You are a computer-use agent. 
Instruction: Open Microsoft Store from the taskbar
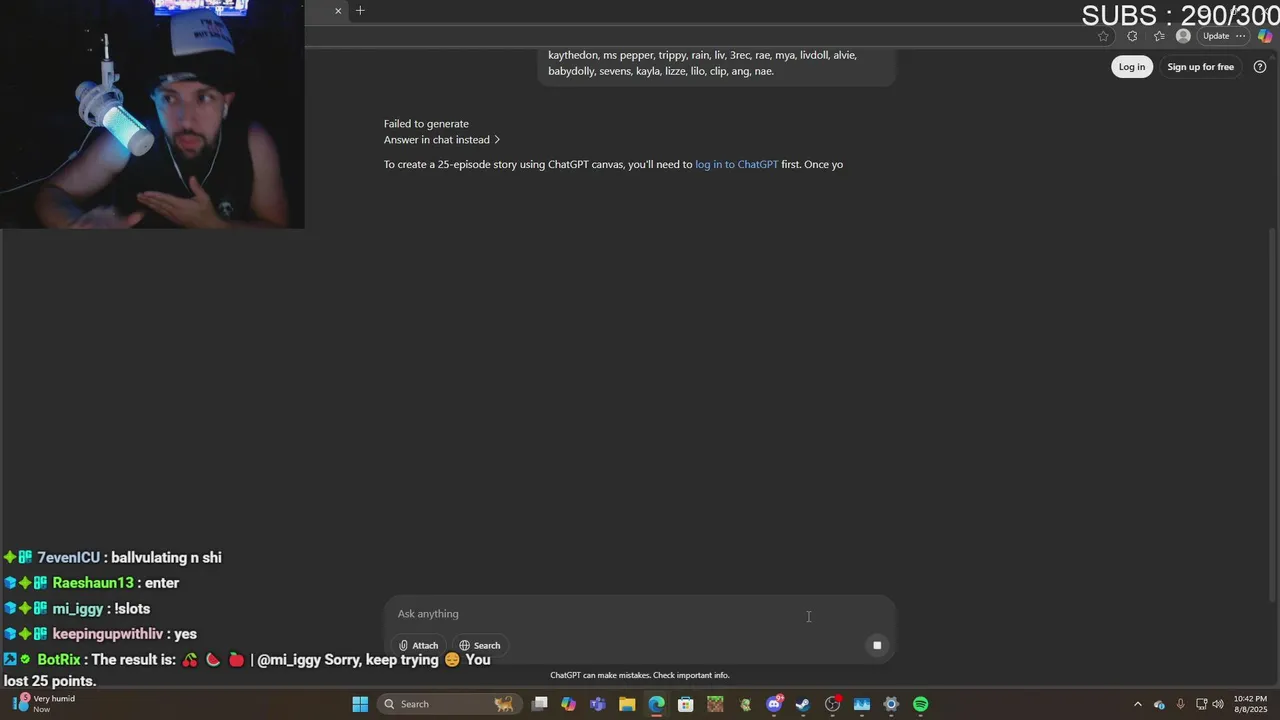(686, 704)
